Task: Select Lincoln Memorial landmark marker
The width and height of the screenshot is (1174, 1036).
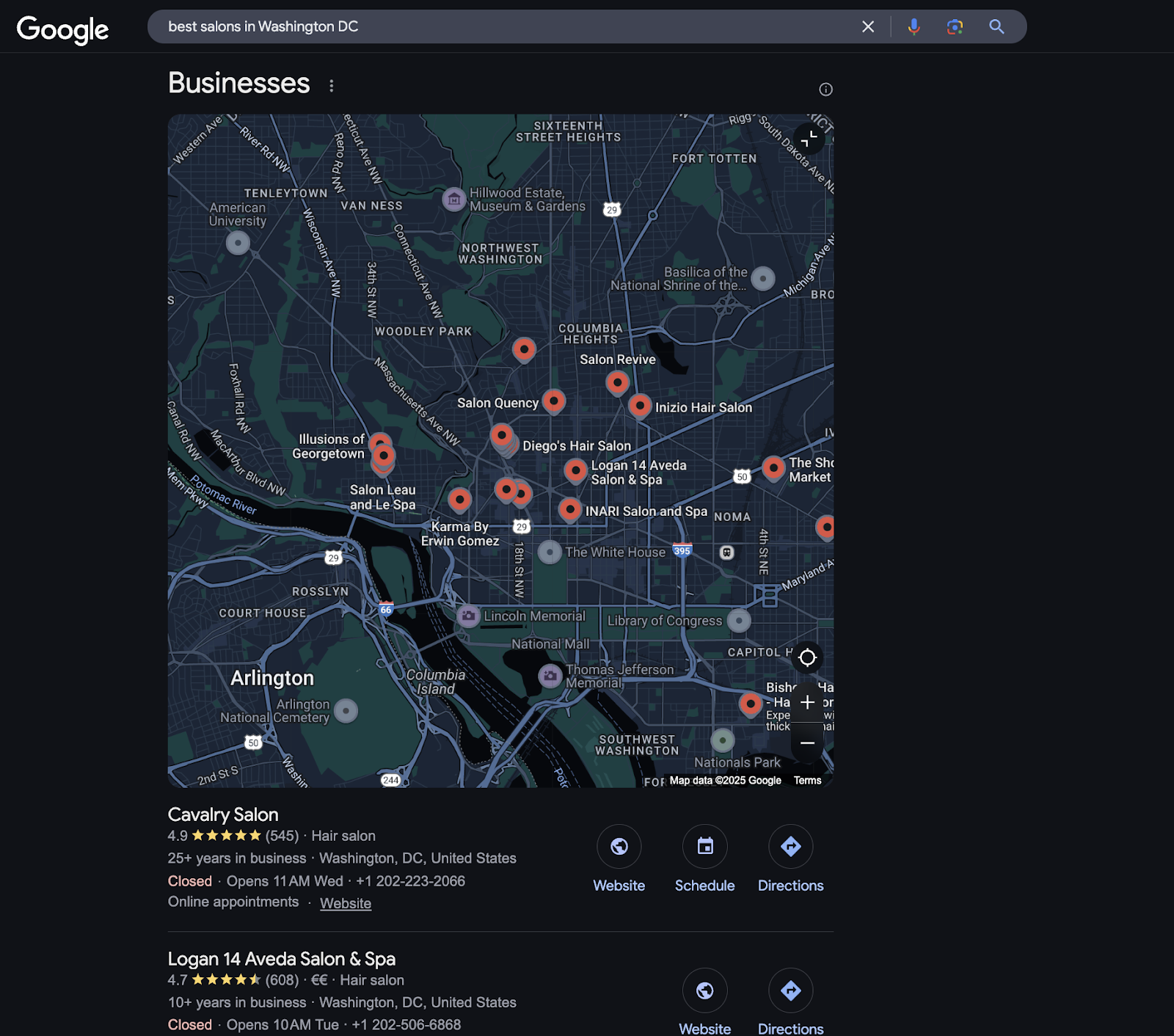Action: coord(469,616)
